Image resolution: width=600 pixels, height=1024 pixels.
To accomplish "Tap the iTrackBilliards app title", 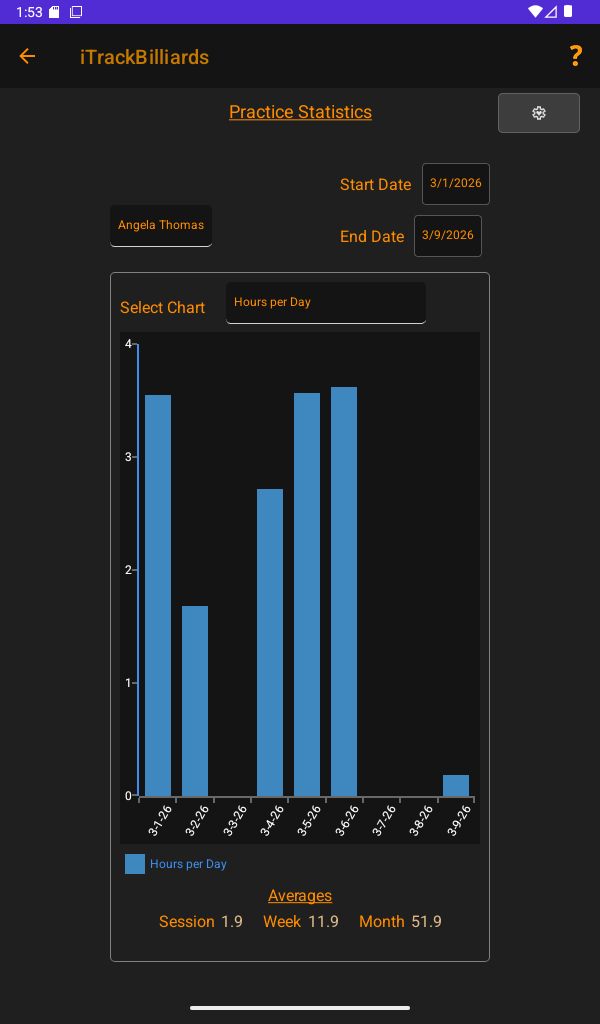I will [x=145, y=57].
